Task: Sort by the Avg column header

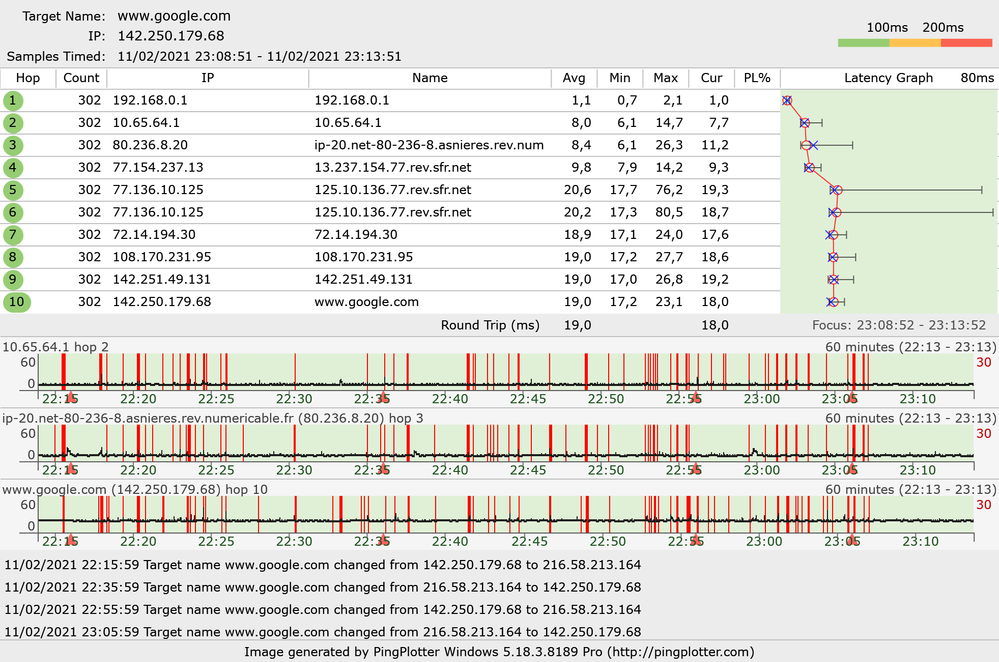Action: [x=574, y=78]
